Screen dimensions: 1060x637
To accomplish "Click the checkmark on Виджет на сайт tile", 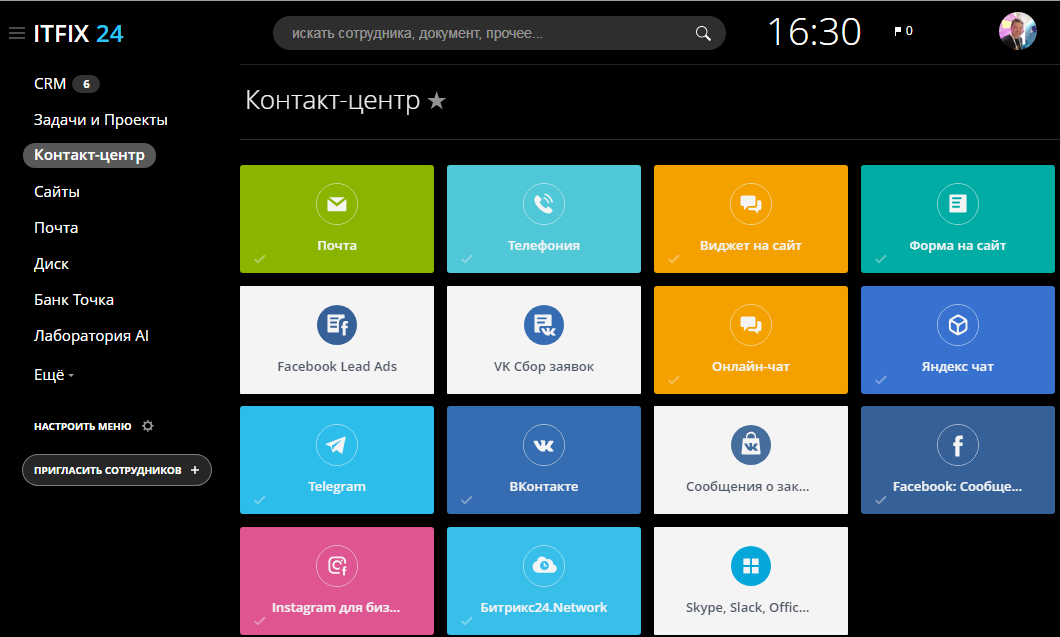I will point(673,259).
